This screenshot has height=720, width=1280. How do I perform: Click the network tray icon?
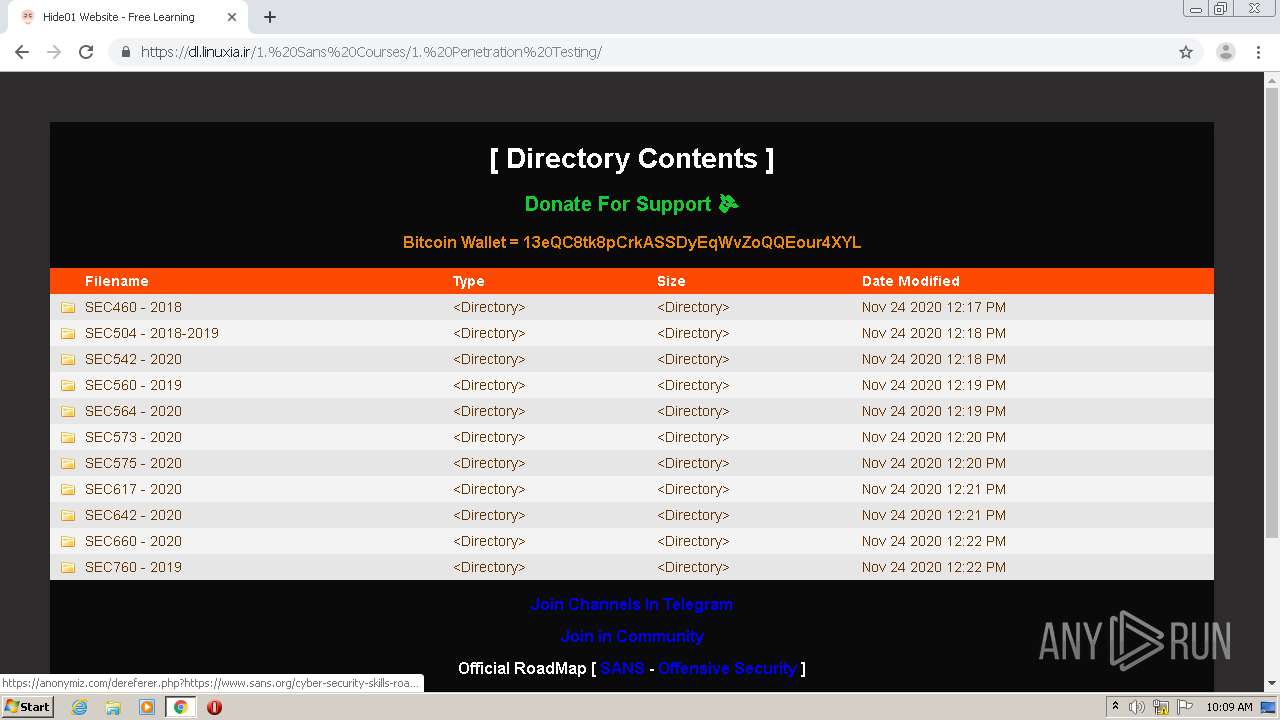coord(1161,707)
